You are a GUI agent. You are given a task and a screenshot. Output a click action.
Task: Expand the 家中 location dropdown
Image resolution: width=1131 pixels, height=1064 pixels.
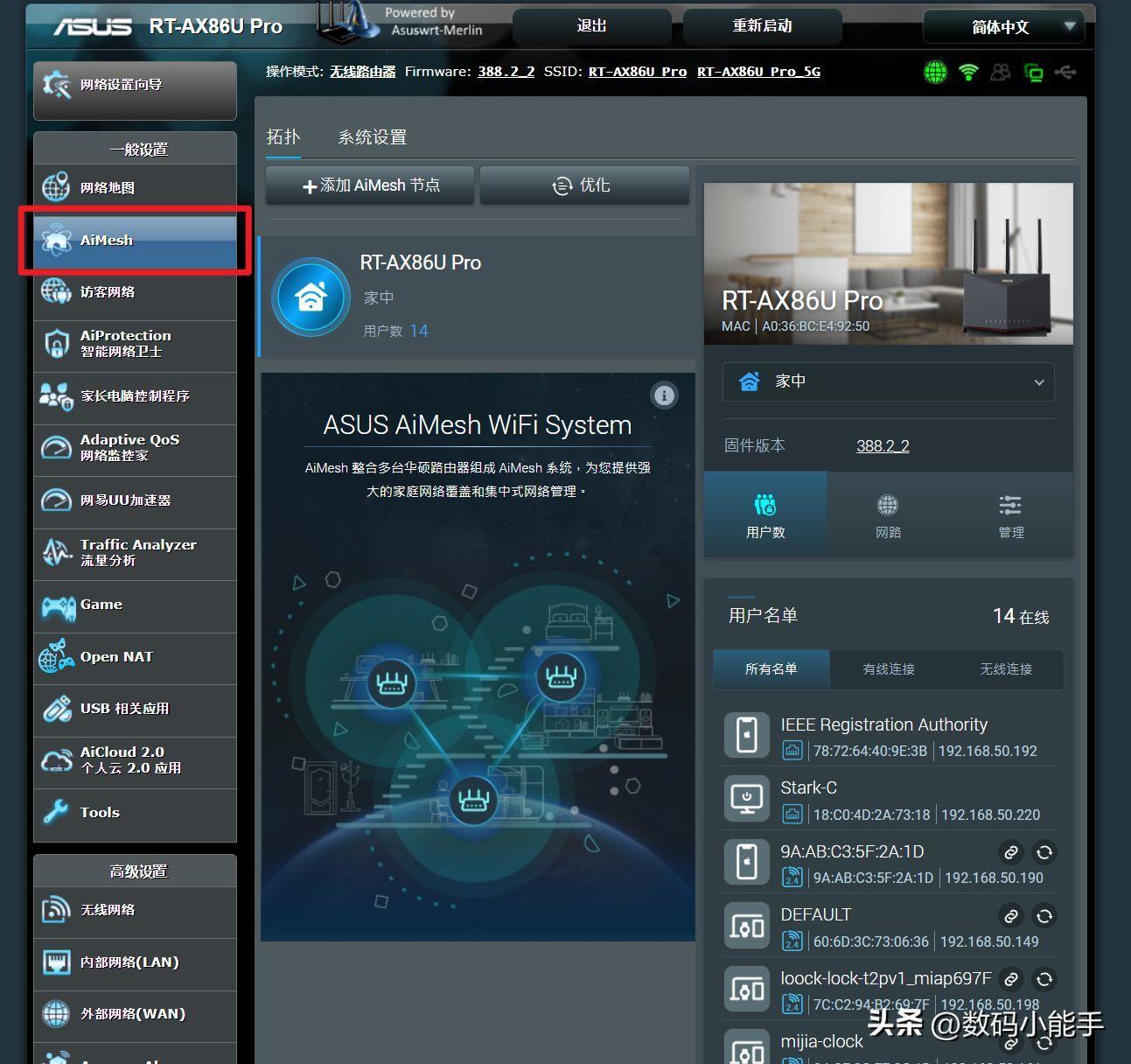[x=888, y=381]
